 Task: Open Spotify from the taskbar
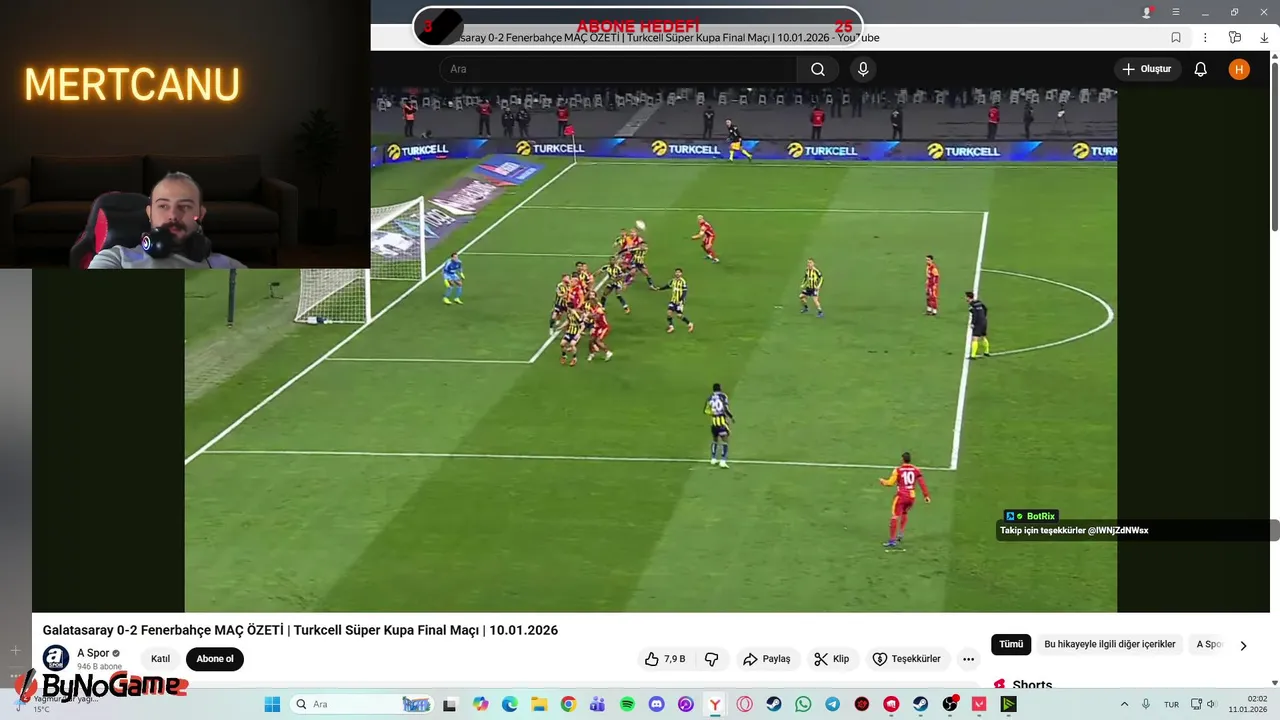(627, 704)
